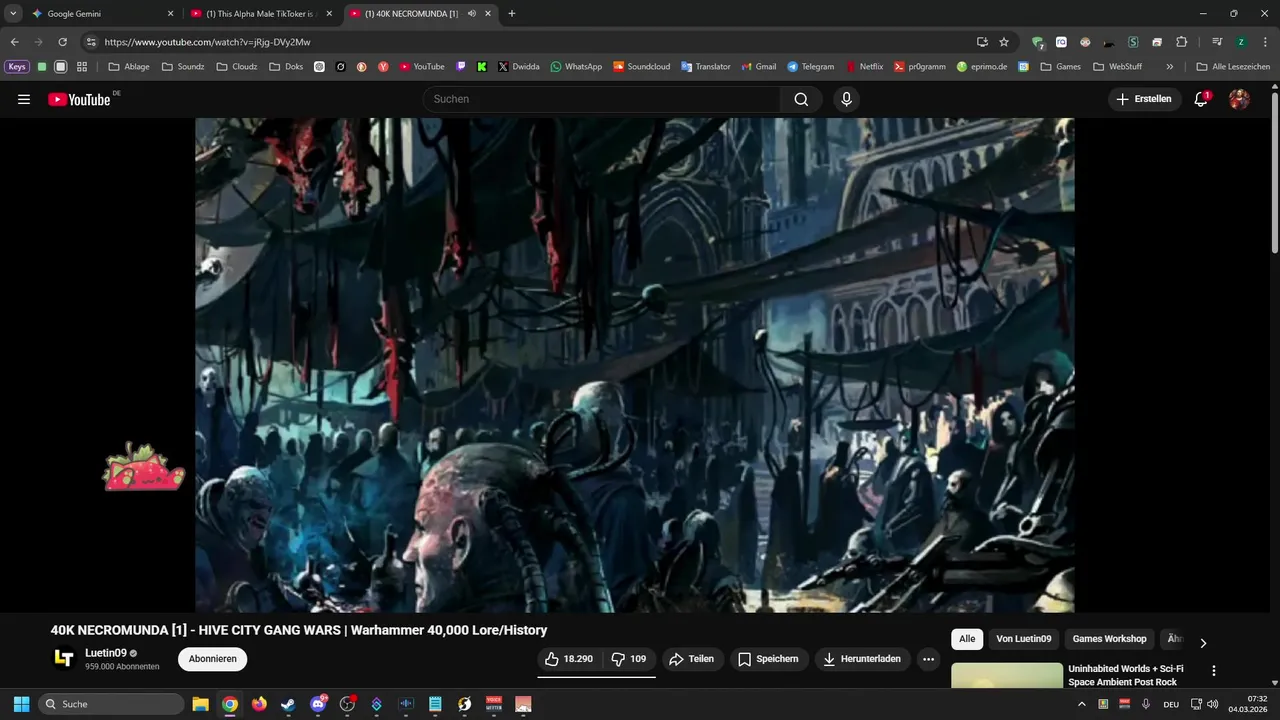Open the YouTube guide hamburger menu

[x=24, y=99]
